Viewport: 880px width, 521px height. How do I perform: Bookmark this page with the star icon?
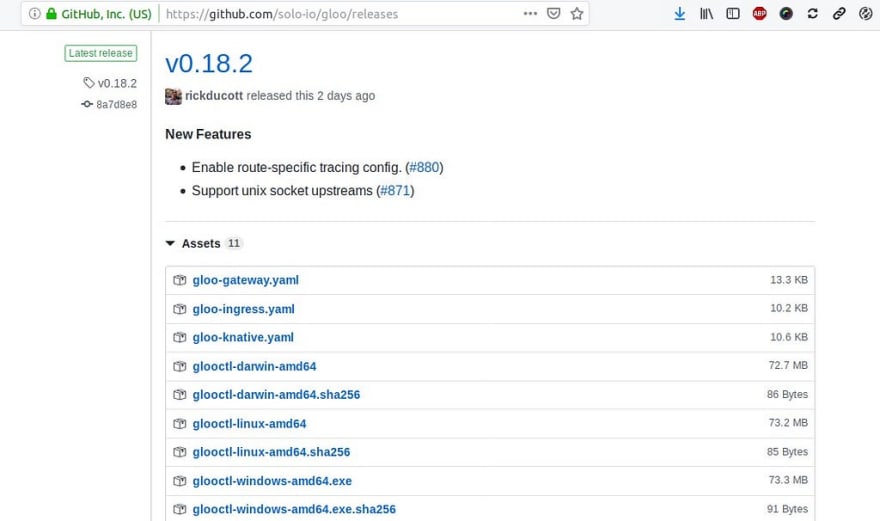[577, 13]
